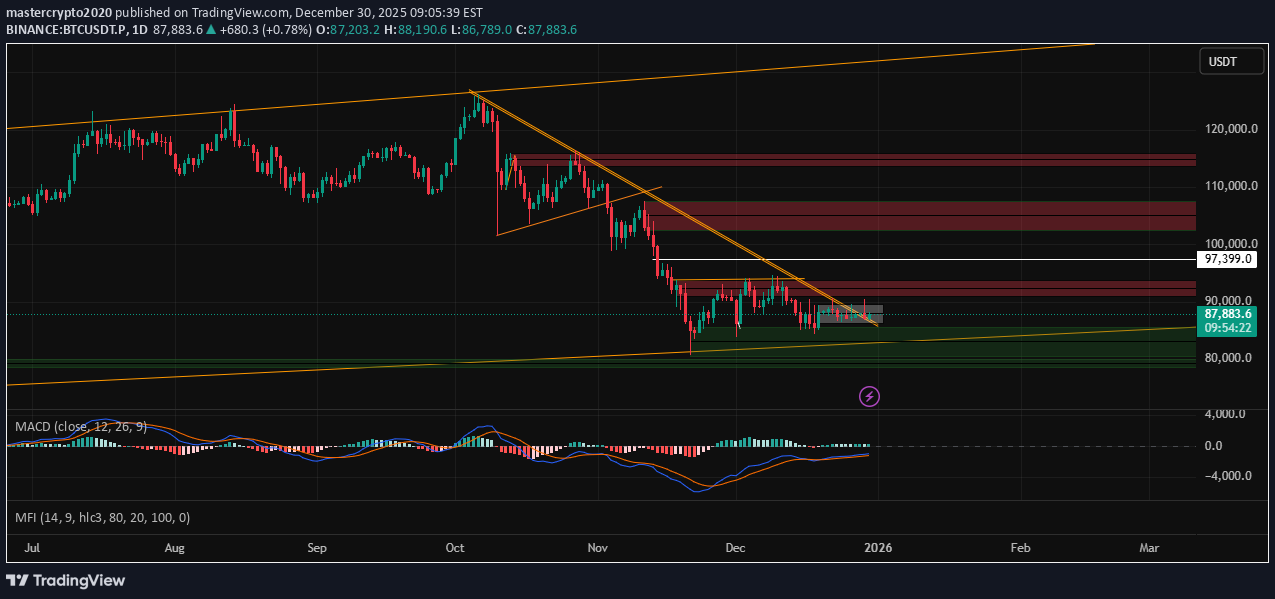This screenshot has width=1275, height=599.
Task: Select the 97,399.0 price level label
Action: point(1227,259)
